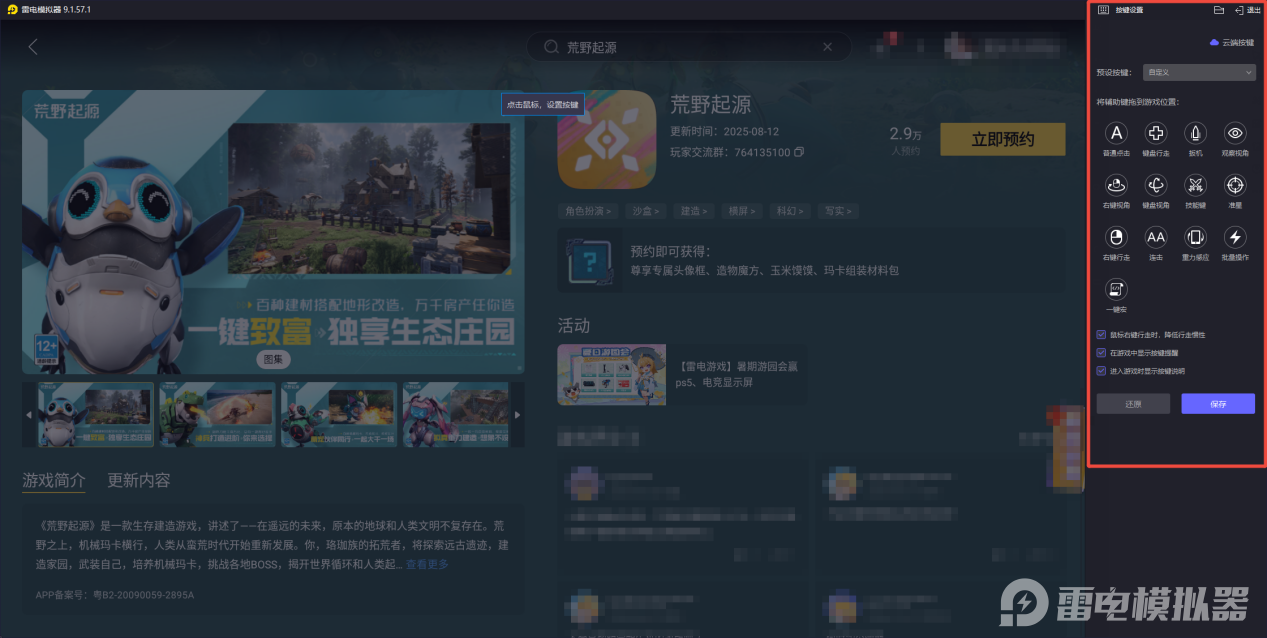Open the 预设按键 preset dropdown
This screenshot has width=1267, height=638.
tap(1198, 72)
